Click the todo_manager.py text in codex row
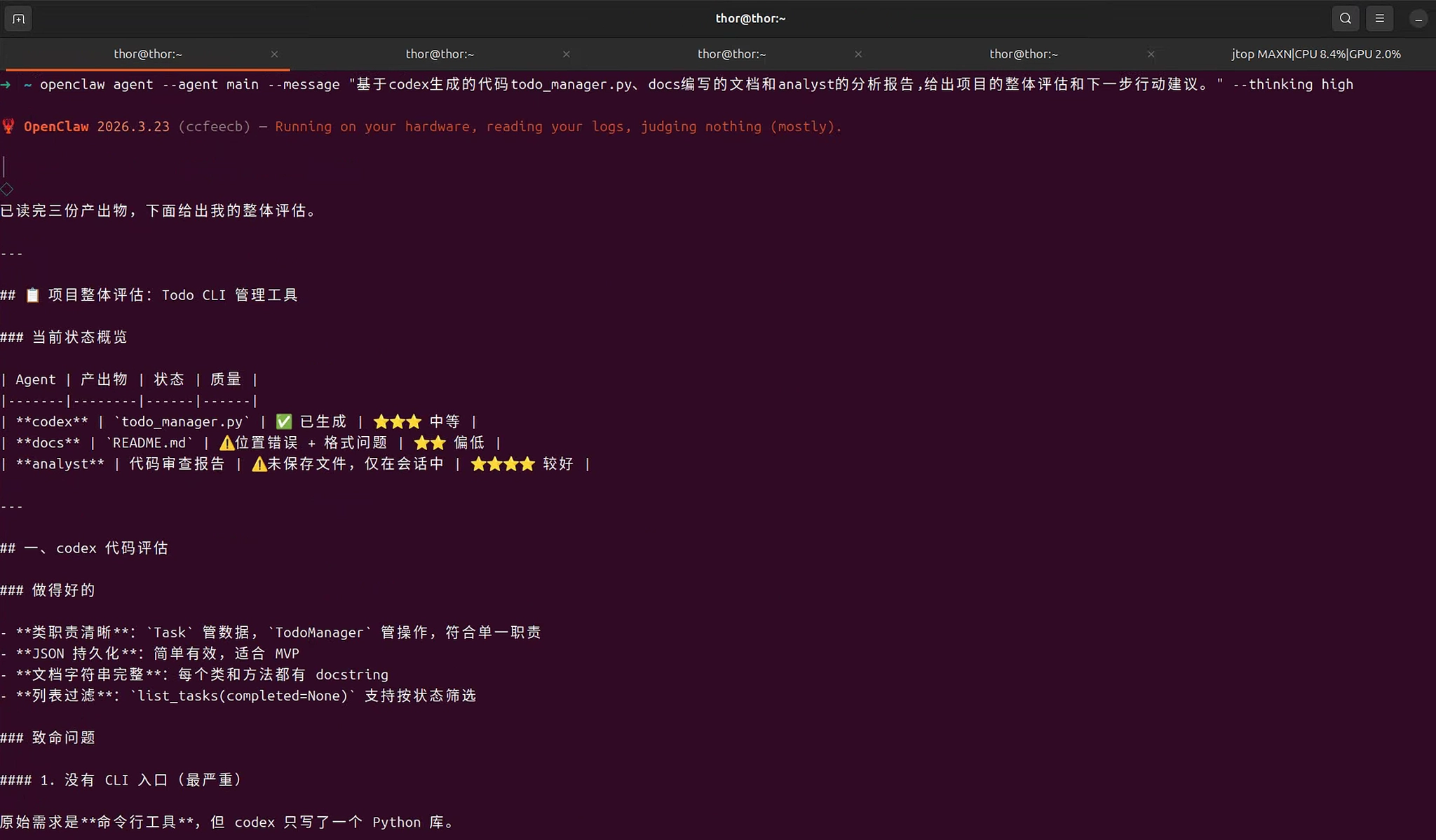Viewport: 1436px width, 840px height. (182, 422)
